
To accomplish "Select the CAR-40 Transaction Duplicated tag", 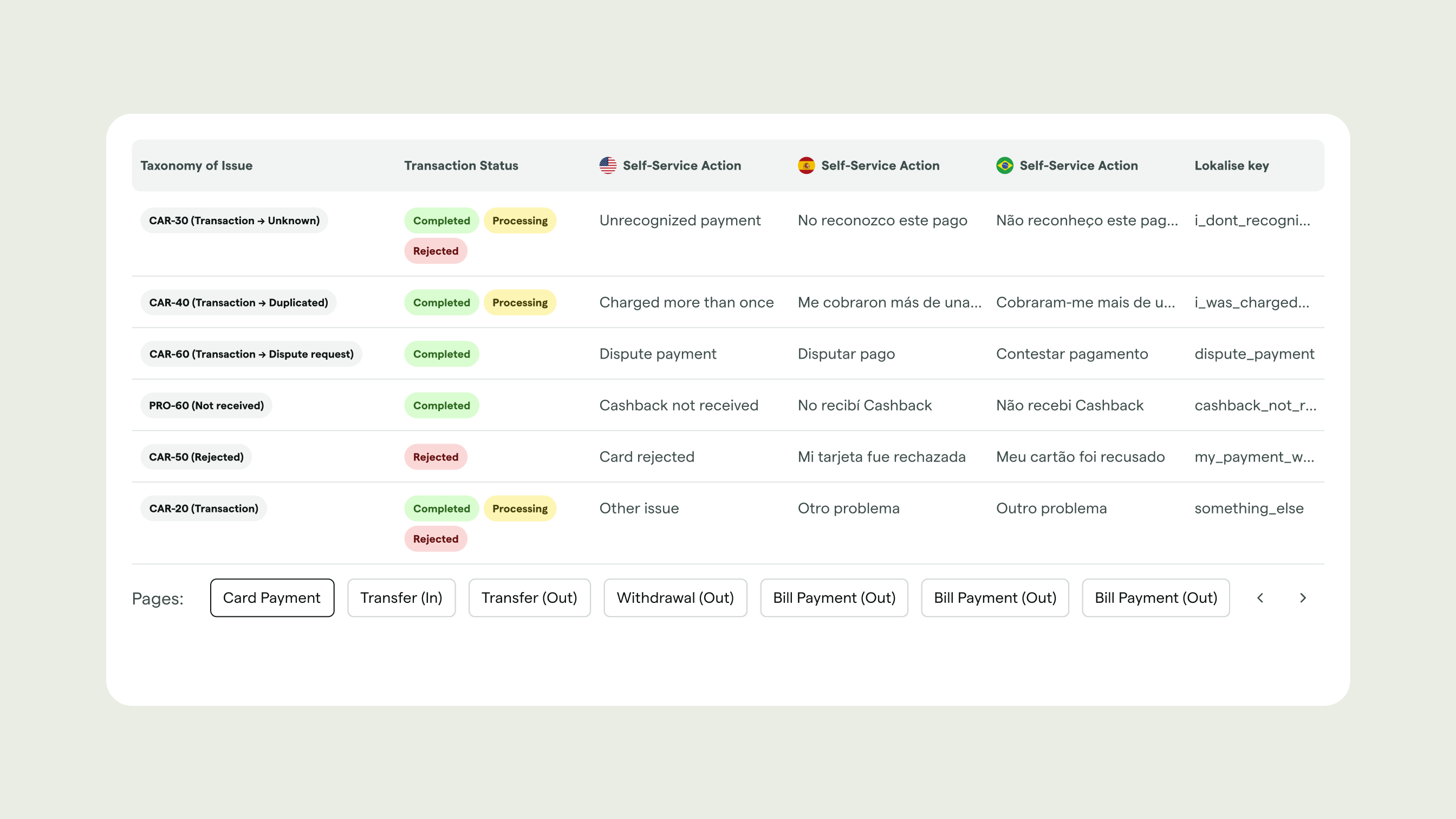I will [x=238, y=302].
